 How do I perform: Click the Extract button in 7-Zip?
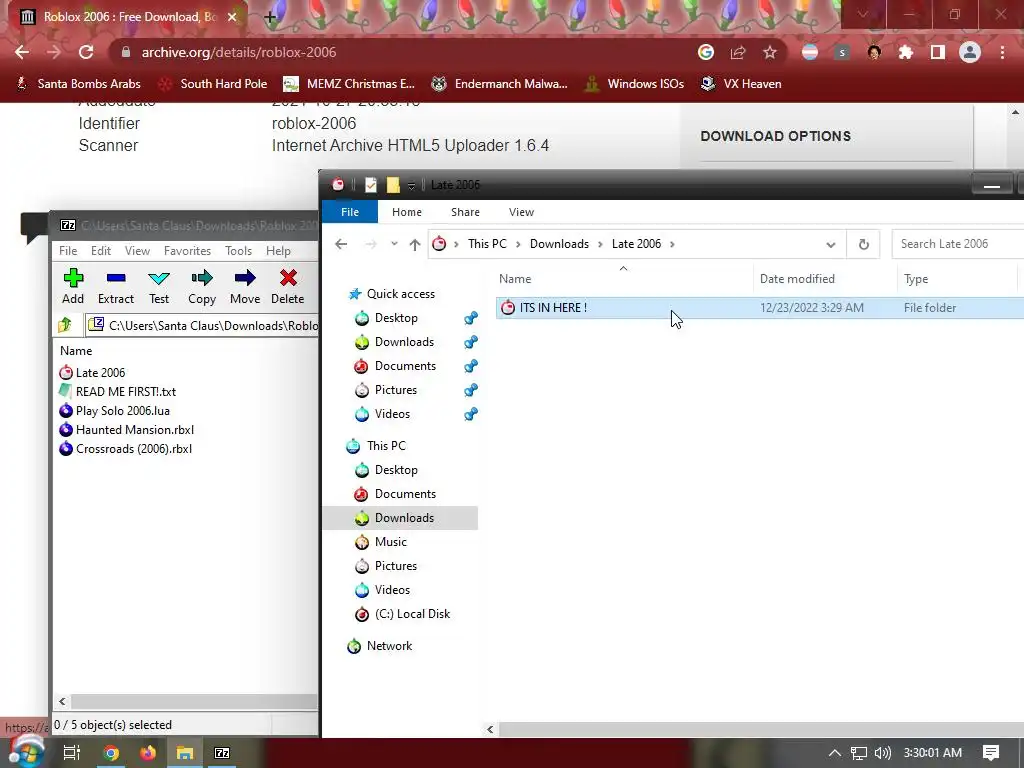[x=116, y=286]
